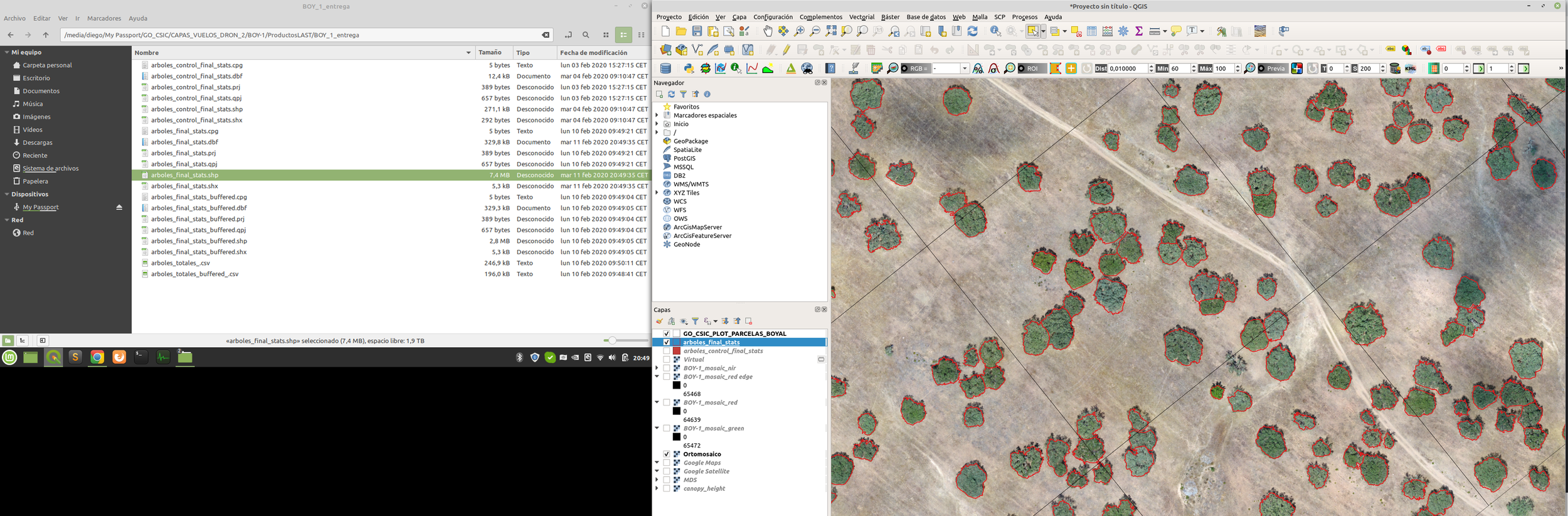Click the filter legend icon in Capas
The width and height of the screenshot is (1568, 516).
point(696,321)
